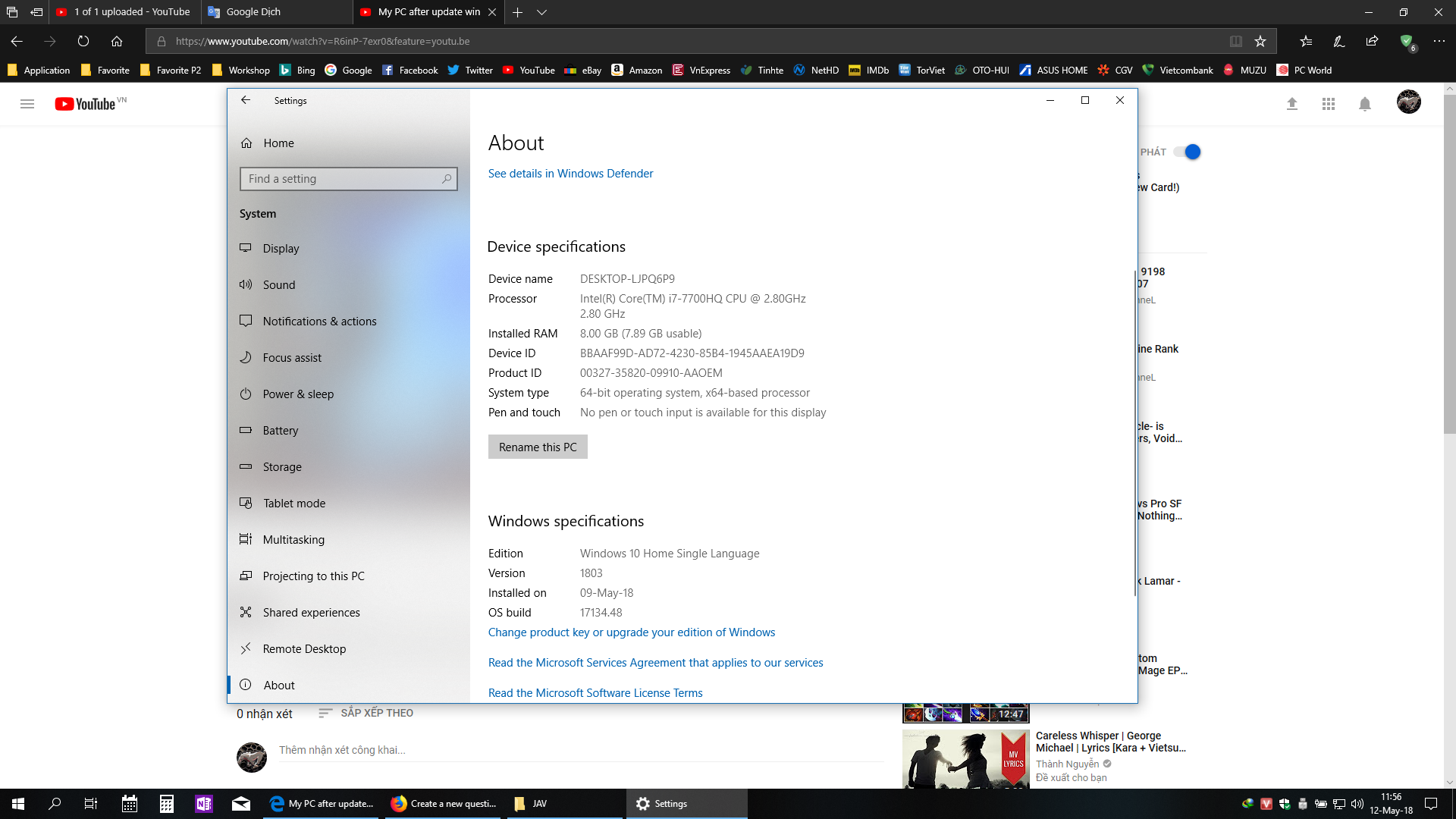1456x819 pixels.
Task: Click the Find a setting search field
Action: click(348, 178)
